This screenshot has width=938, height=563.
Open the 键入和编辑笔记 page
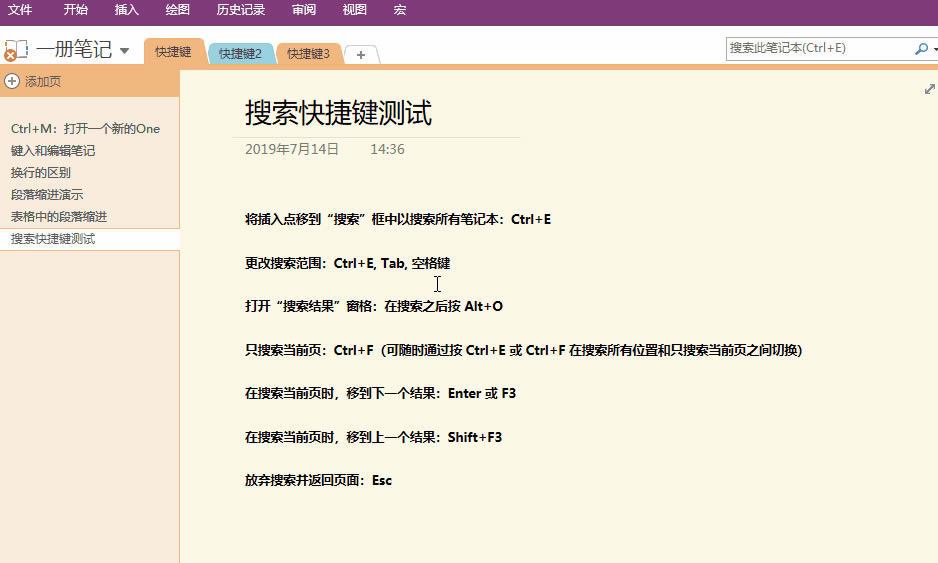53,151
